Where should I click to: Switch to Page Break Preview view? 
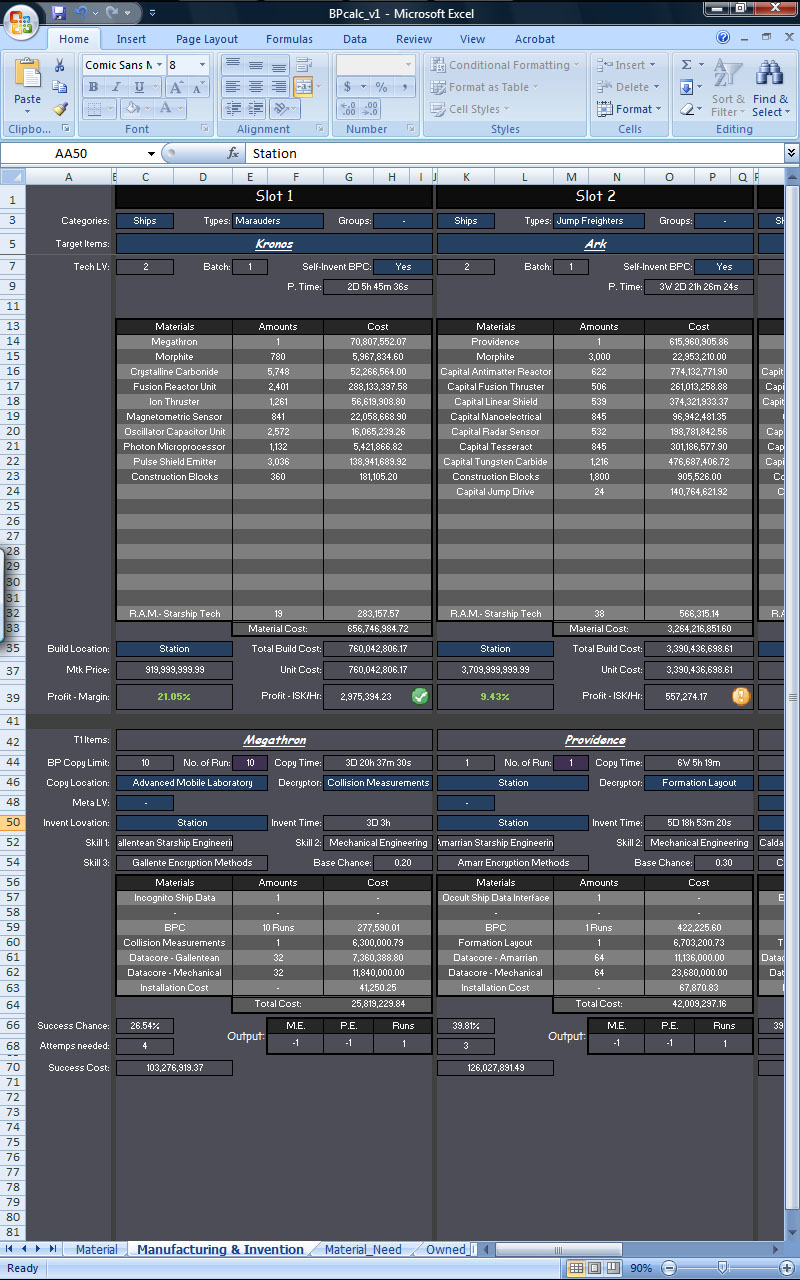pyautogui.click(x=613, y=1268)
